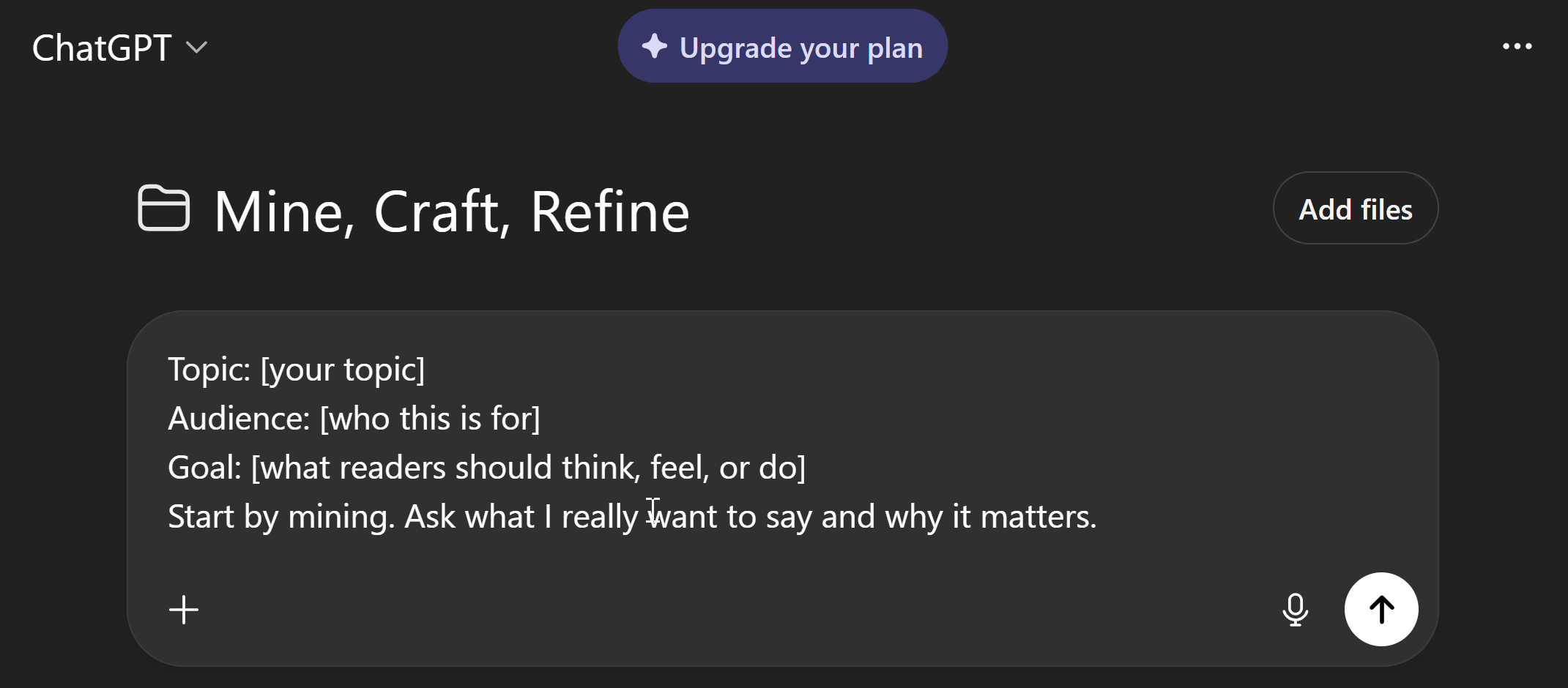Open the ChatGPT model selector label
The height and width of the screenshot is (688, 1568).
point(102,48)
